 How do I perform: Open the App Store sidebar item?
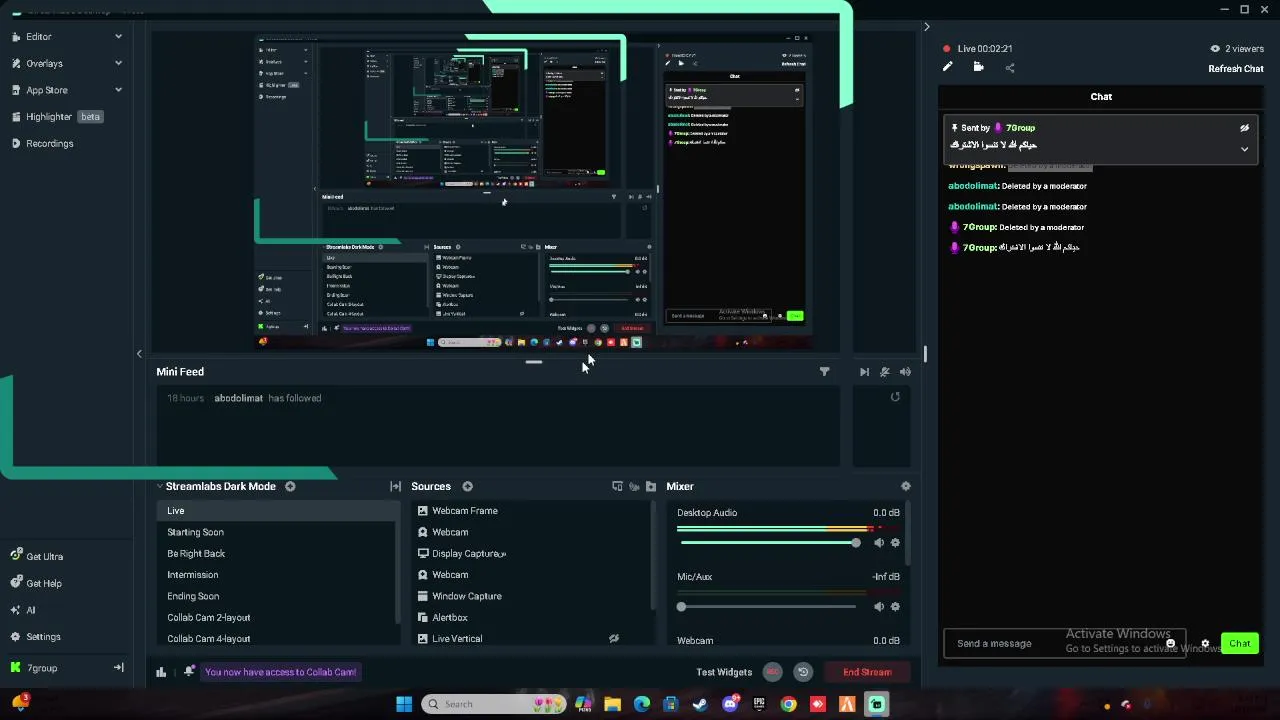coord(46,90)
